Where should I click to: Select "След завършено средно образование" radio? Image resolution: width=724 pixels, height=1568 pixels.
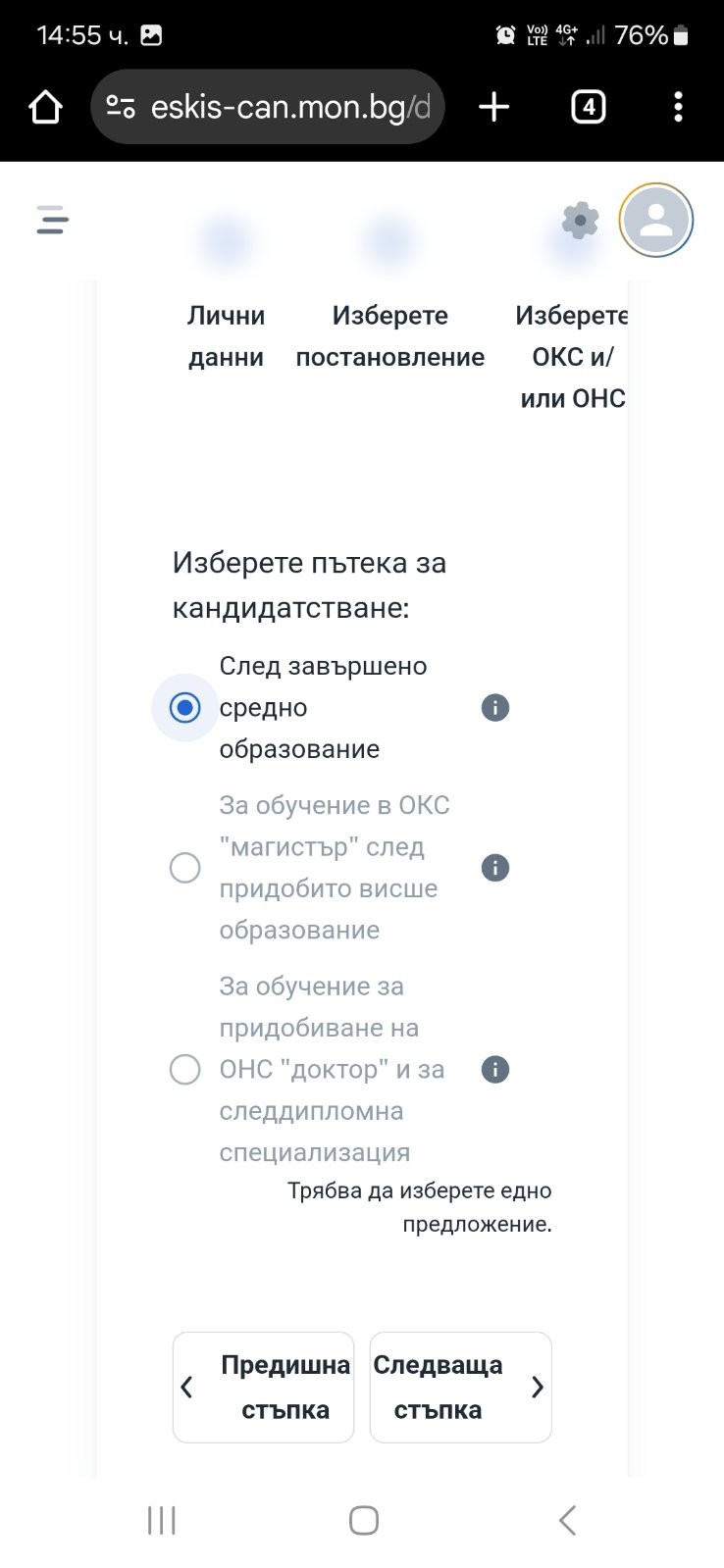tap(185, 708)
